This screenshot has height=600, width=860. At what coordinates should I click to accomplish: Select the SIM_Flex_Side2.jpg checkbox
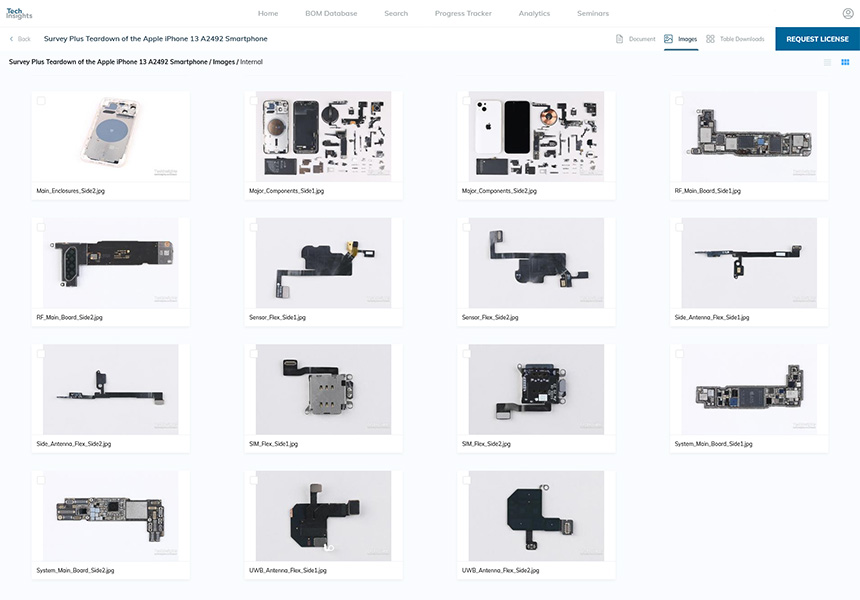click(466, 354)
